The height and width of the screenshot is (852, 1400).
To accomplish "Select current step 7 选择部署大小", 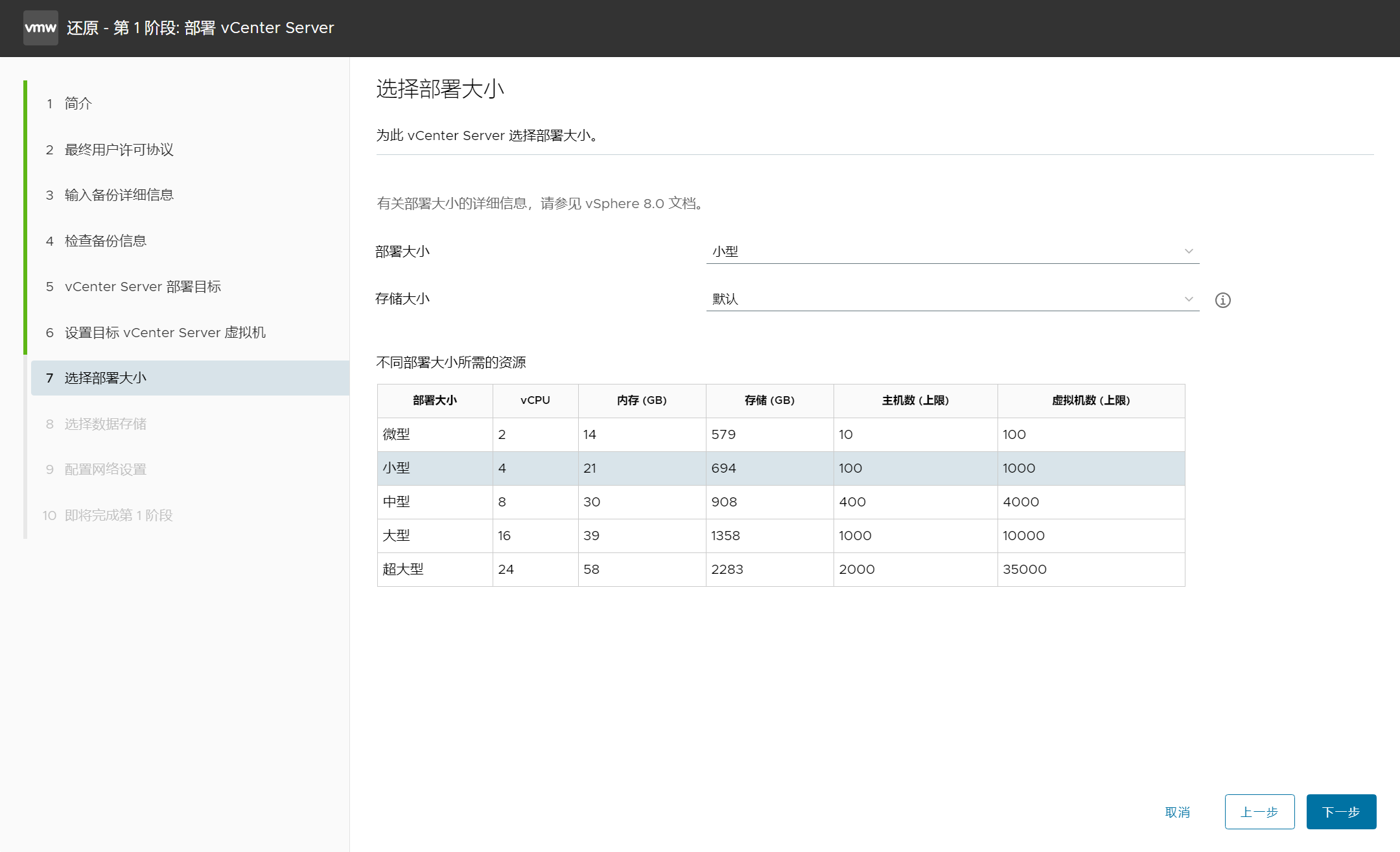I will point(106,378).
